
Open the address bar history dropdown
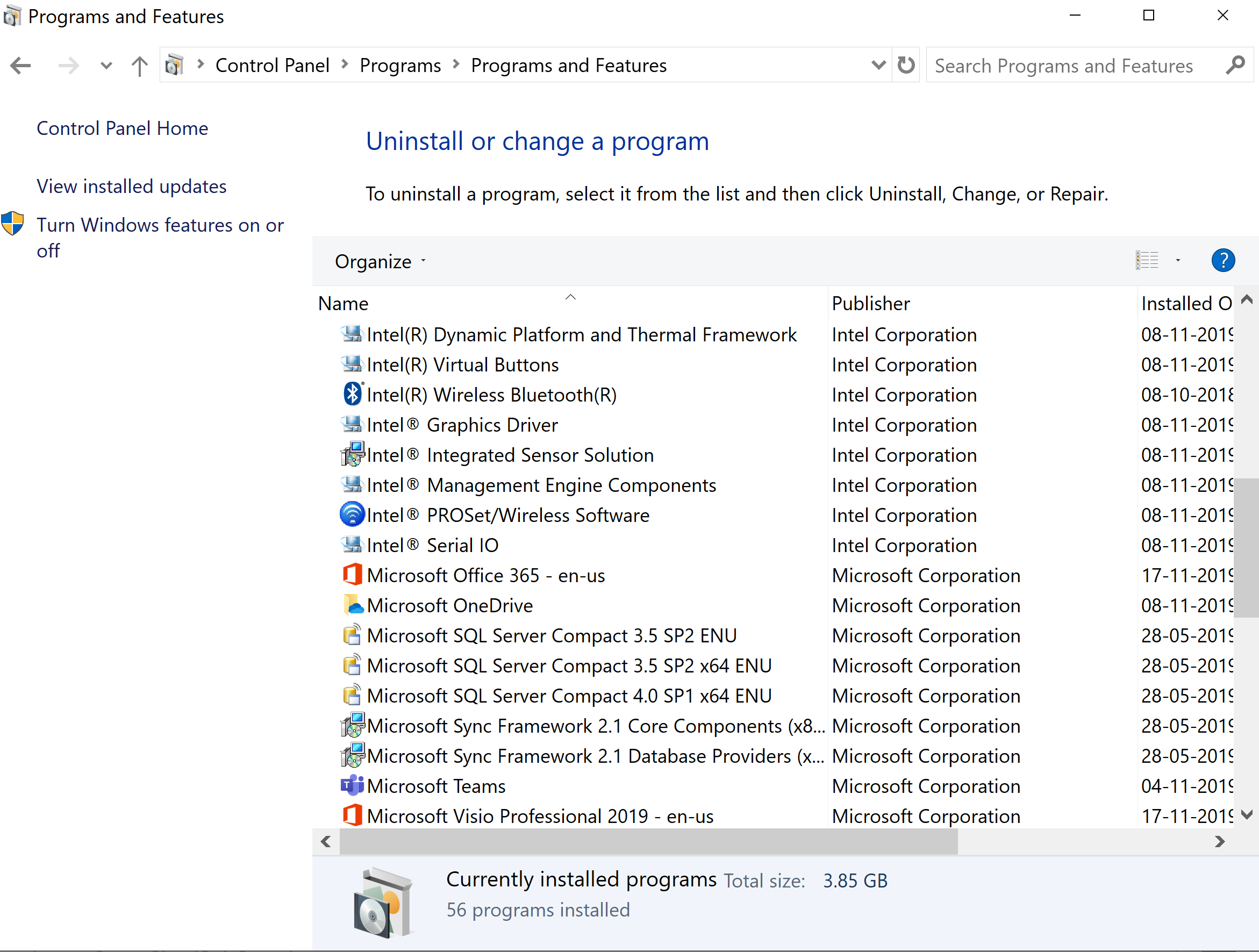pyautogui.click(x=878, y=66)
